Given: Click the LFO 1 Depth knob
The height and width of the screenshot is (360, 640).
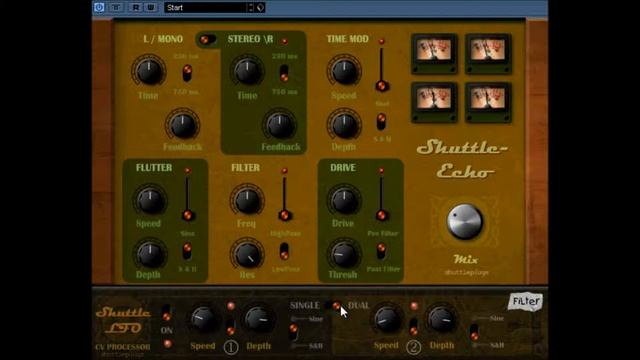Looking at the screenshot, I should tap(258, 319).
